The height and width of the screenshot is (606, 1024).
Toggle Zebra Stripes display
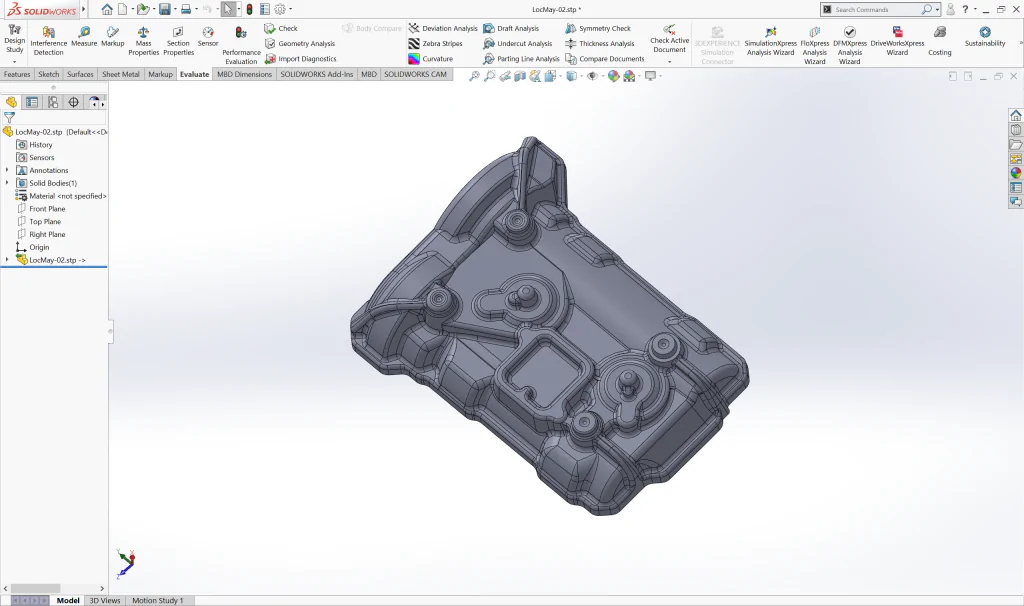click(436, 43)
